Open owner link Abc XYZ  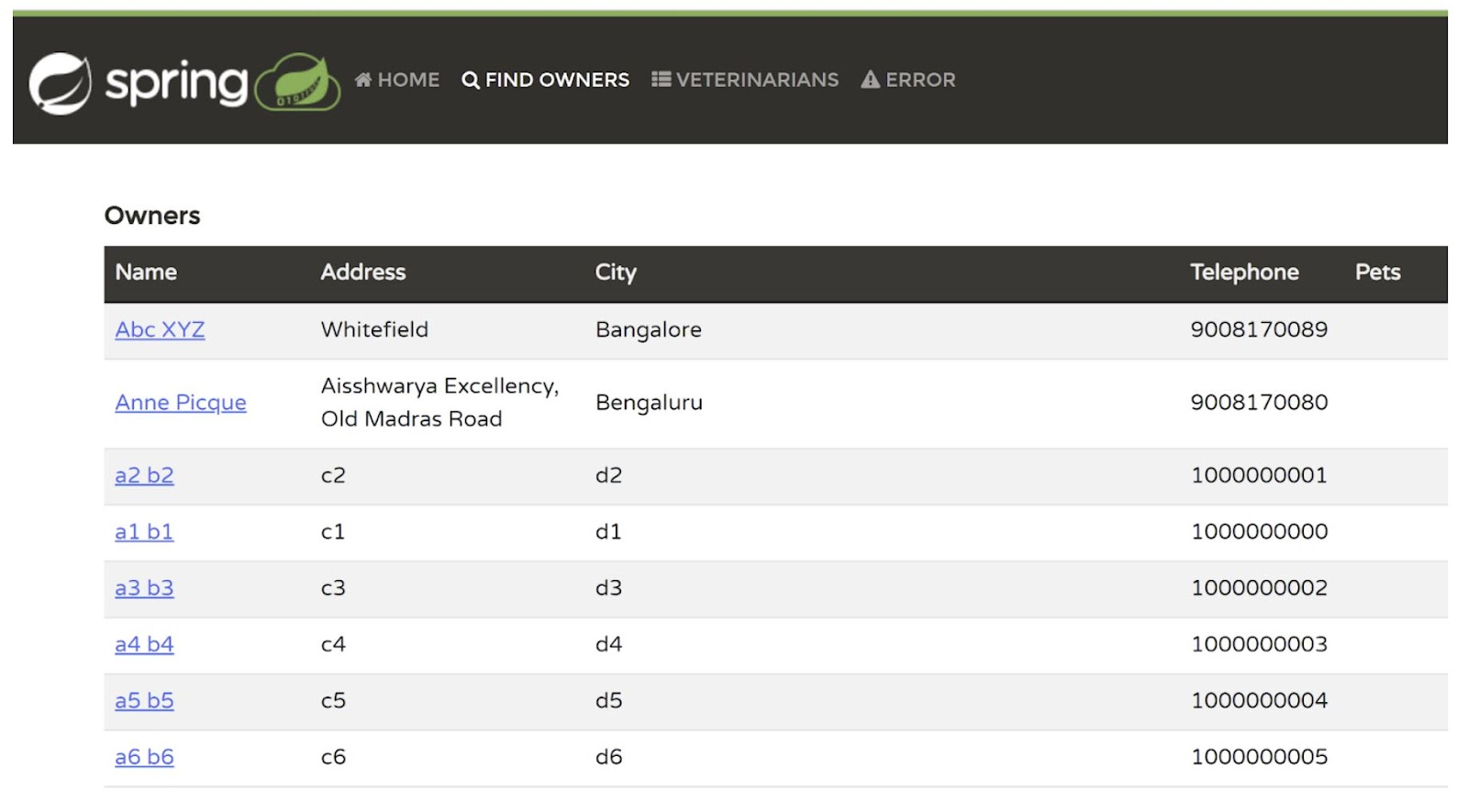160,329
